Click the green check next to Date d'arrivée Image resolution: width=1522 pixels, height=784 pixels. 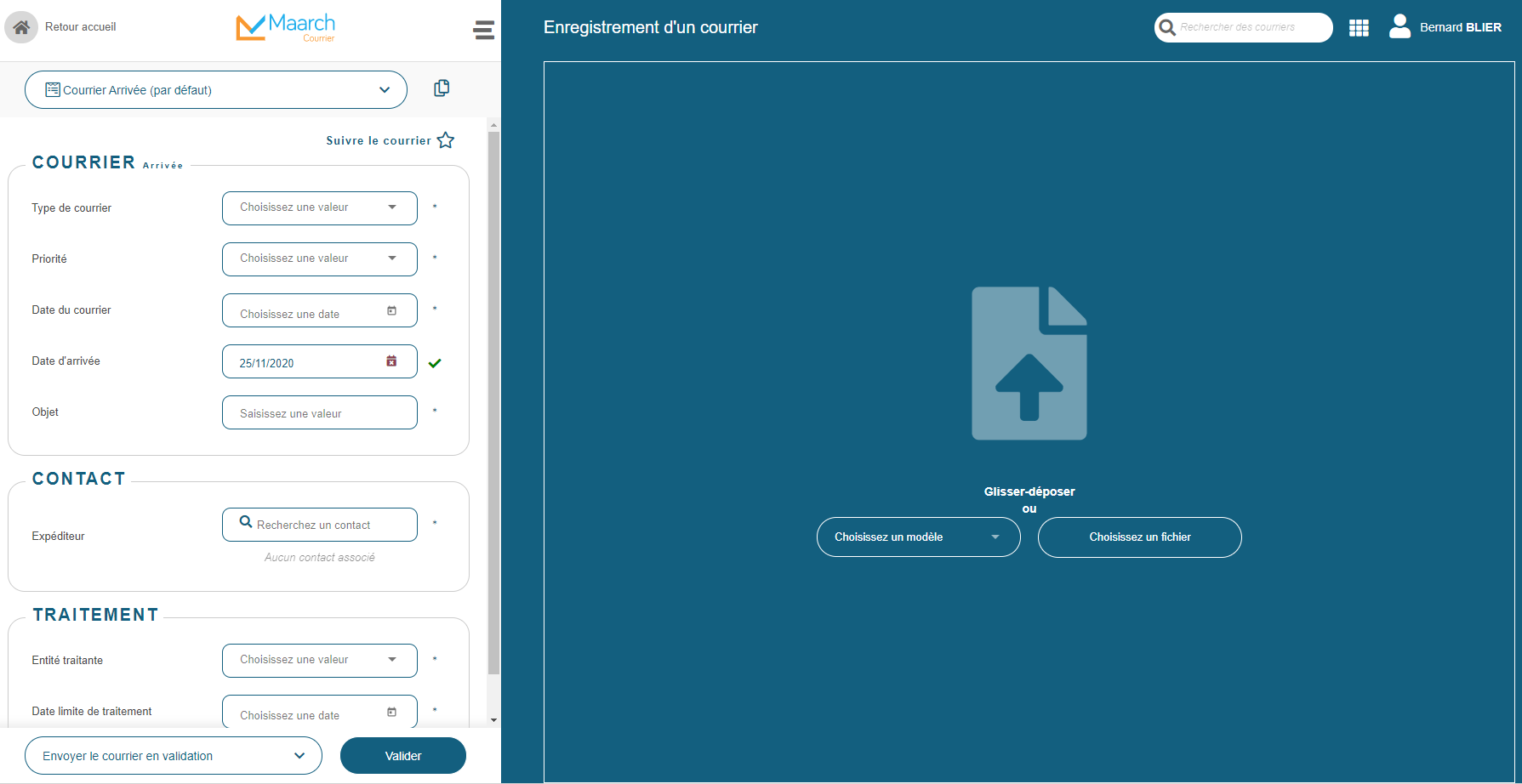[435, 363]
